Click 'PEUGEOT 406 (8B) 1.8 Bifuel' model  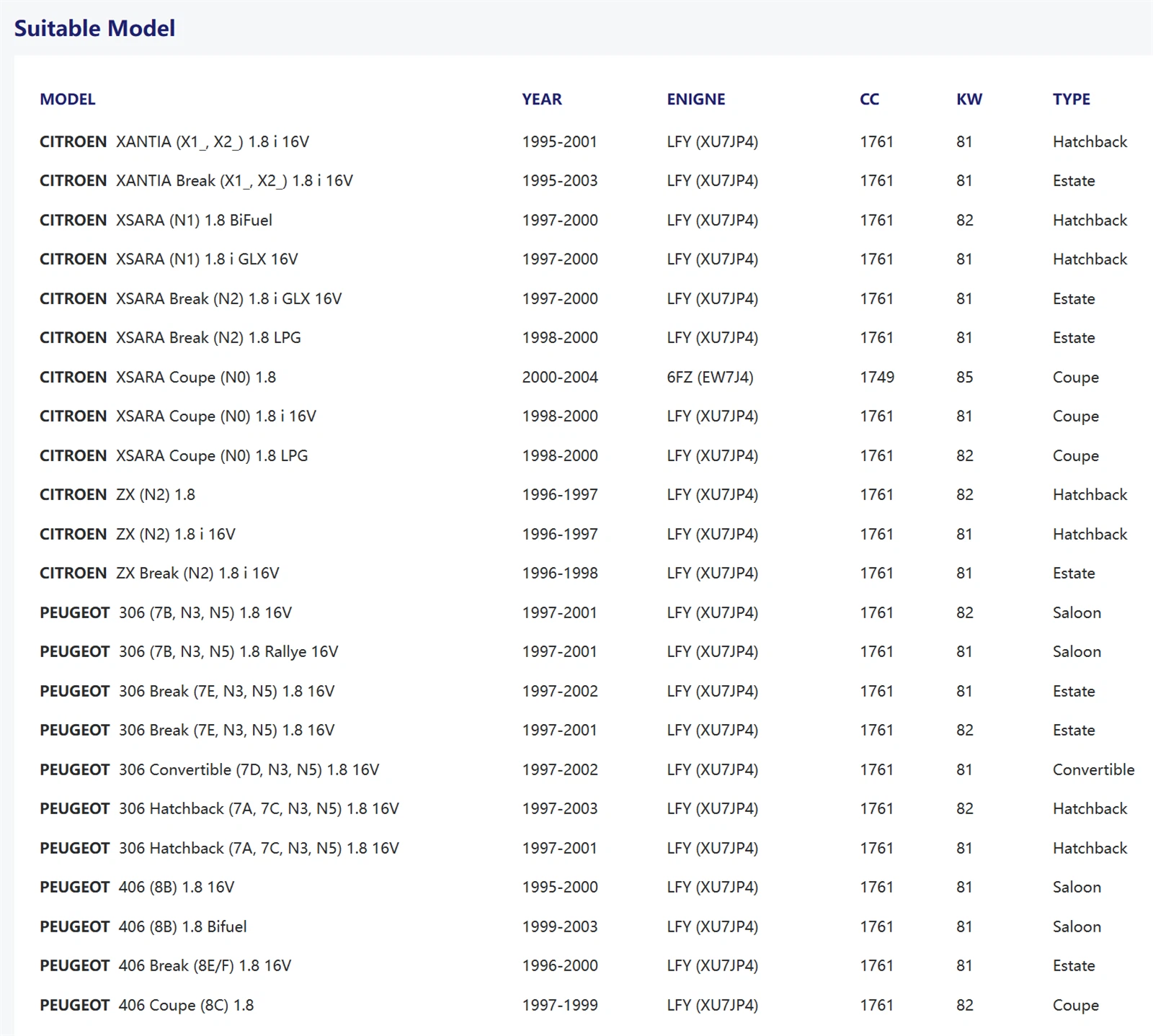(143, 927)
